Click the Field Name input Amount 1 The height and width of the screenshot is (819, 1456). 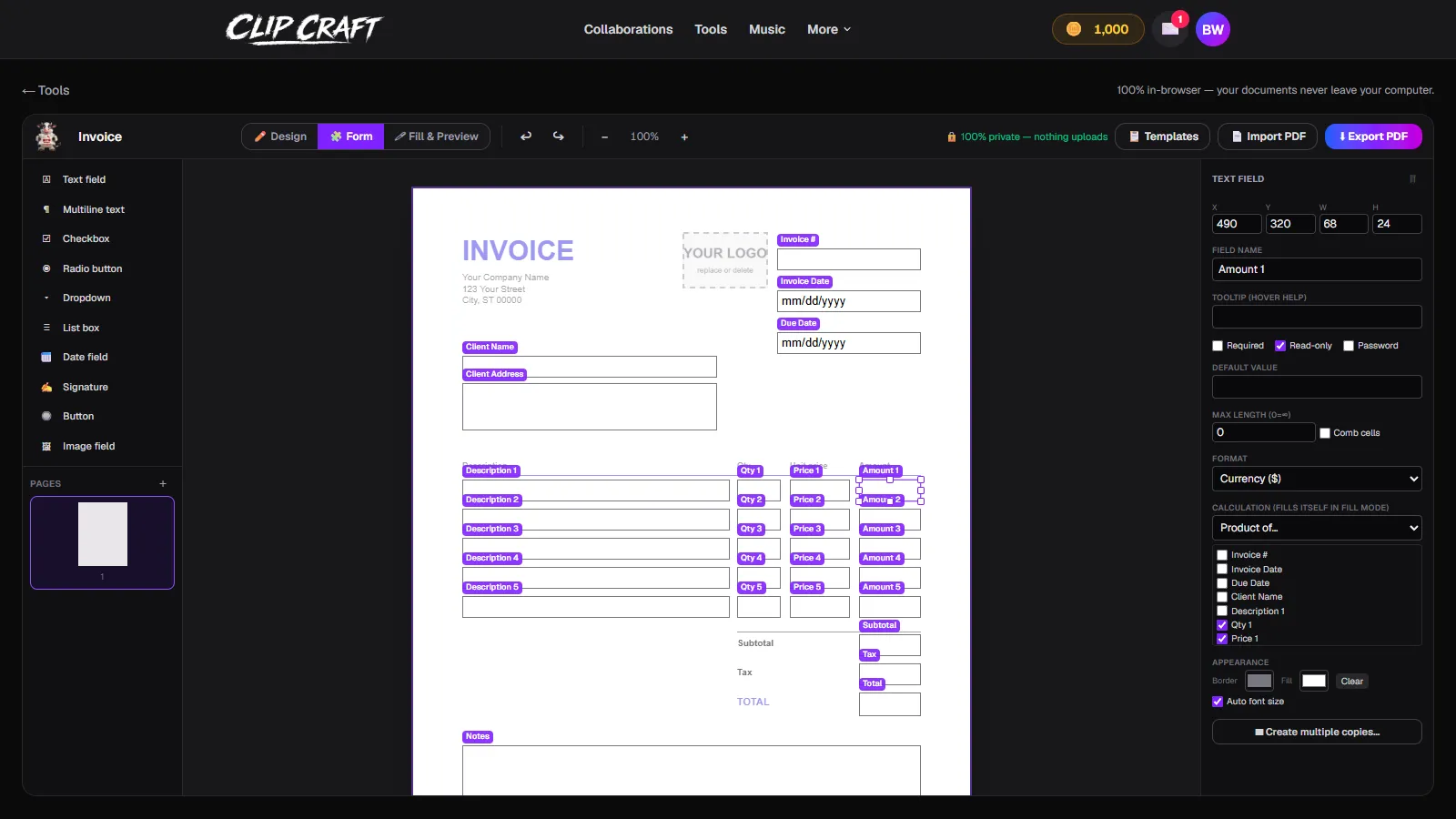pos(1317,269)
